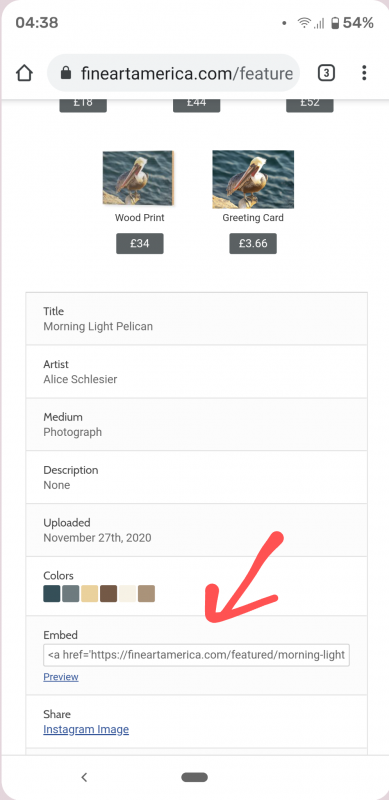
Task: Open the Instagram Image share link
Action: [86, 730]
